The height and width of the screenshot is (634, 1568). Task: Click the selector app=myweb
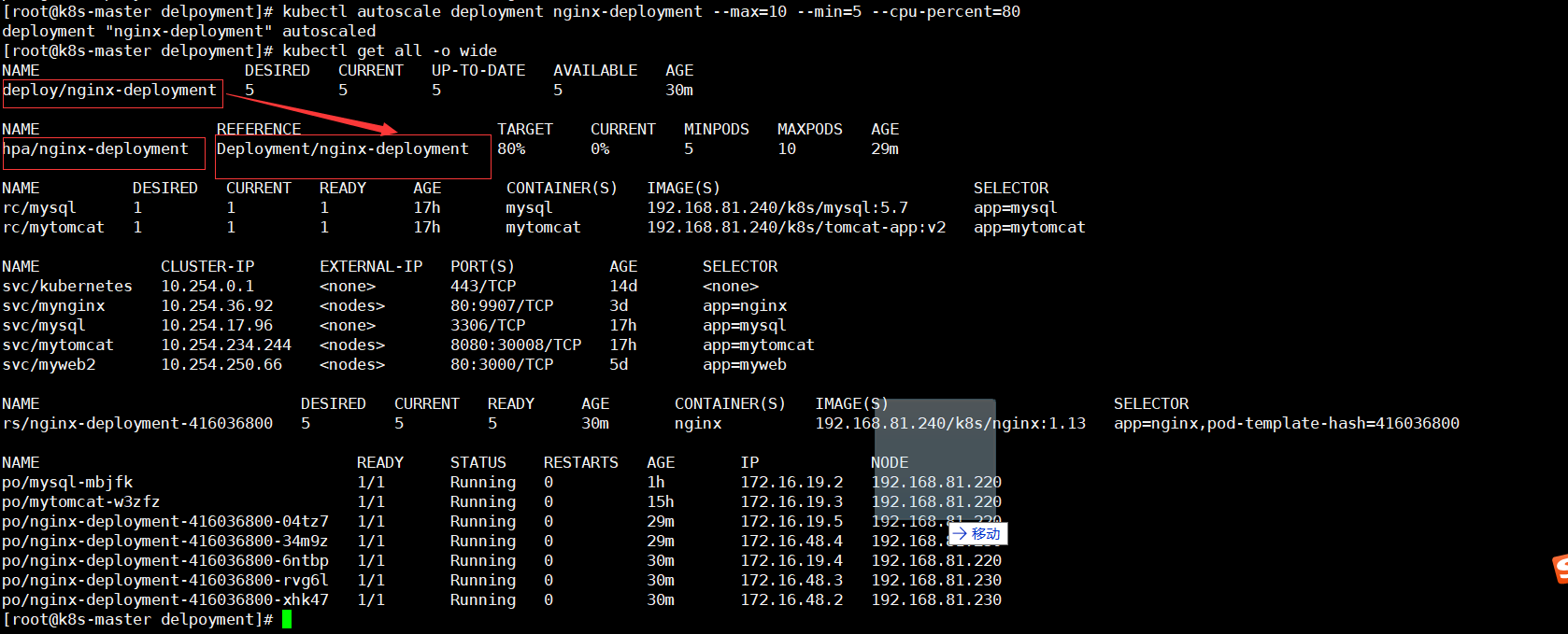745,364
